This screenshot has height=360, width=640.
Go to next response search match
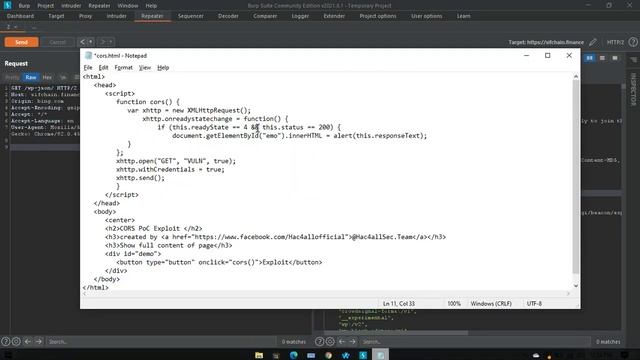[x=352, y=342]
